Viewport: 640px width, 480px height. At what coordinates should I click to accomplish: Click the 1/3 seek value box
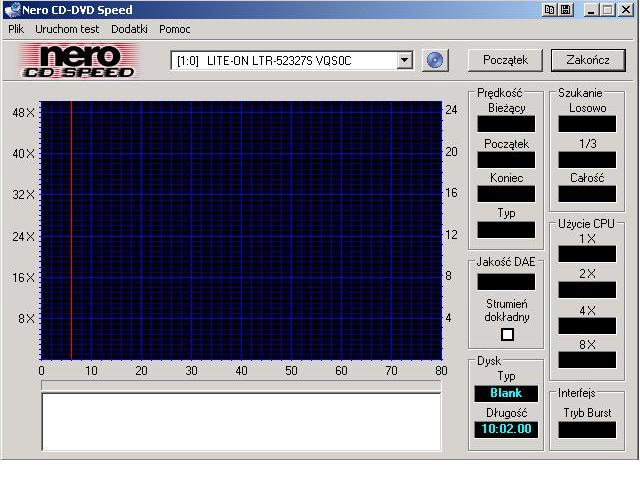coord(587,160)
